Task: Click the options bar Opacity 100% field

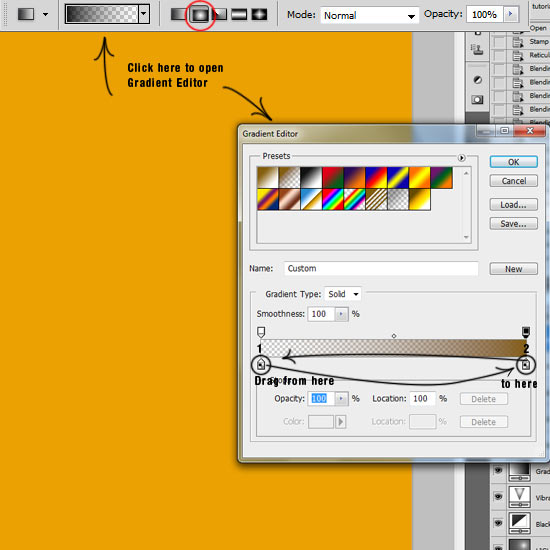Action: tap(485, 14)
